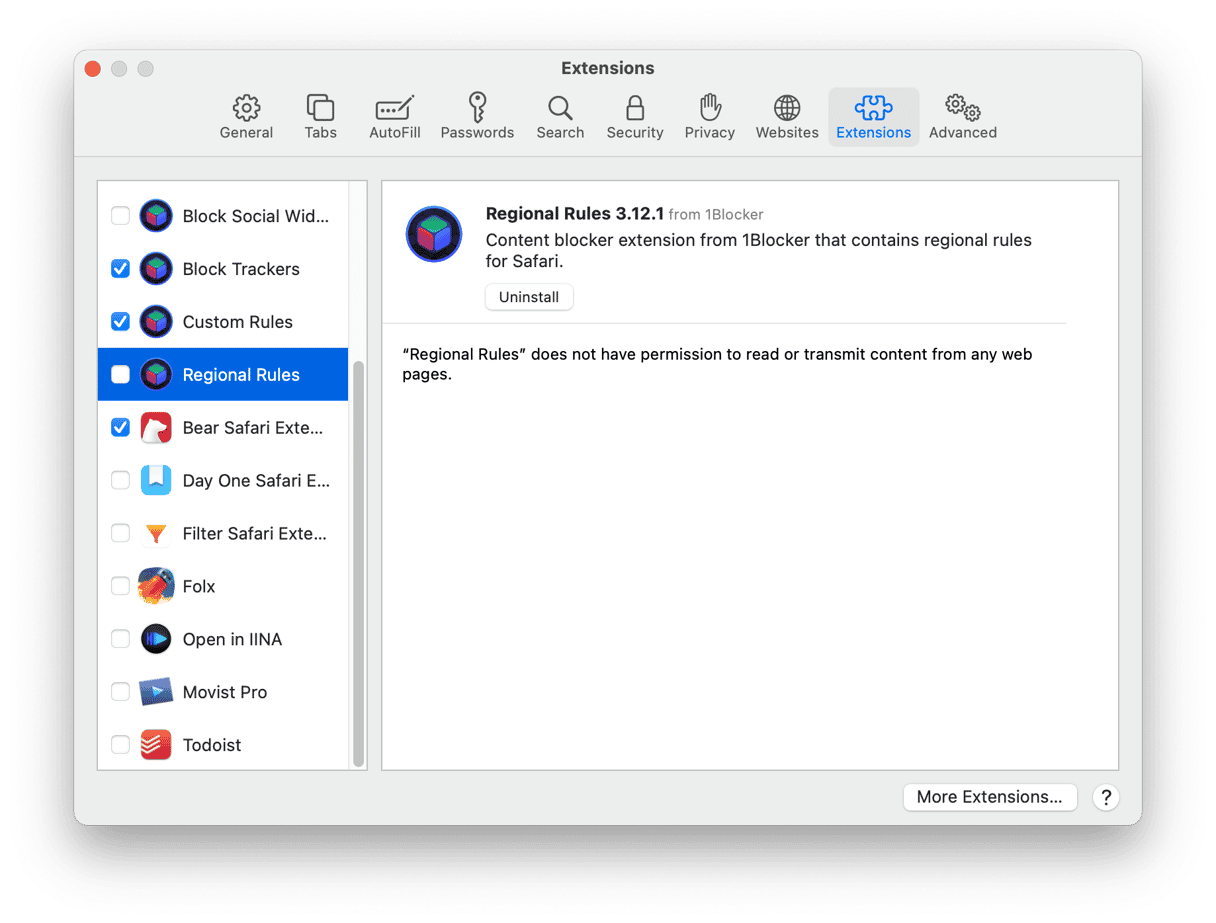Check the Filter Safari Extension checkbox
This screenshot has height=923, width=1216.
tap(120, 534)
